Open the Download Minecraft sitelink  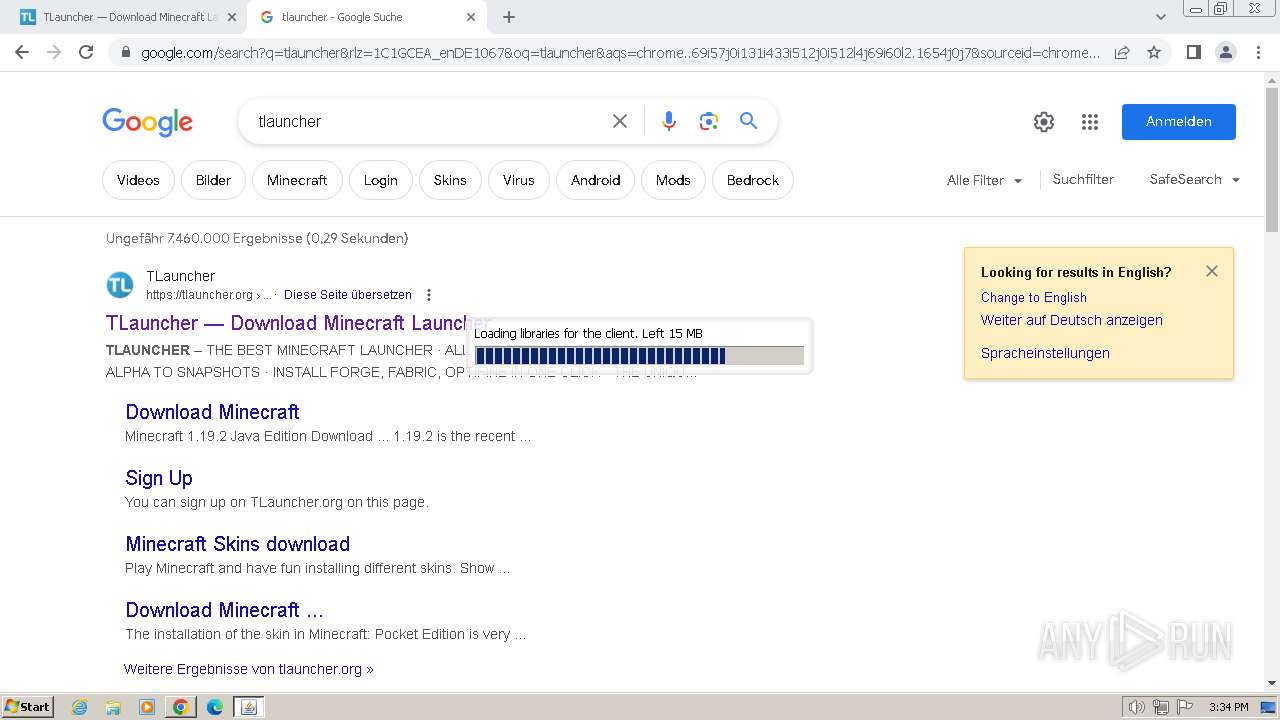(212, 412)
